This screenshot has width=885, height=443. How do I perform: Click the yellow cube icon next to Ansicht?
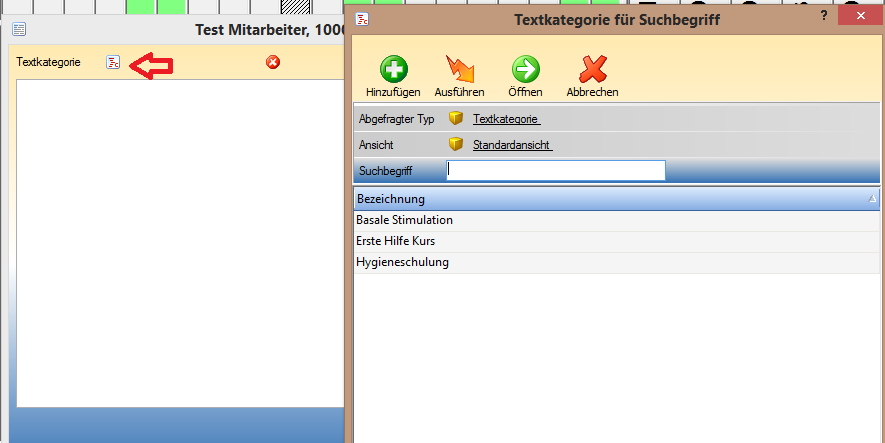tap(456, 145)
